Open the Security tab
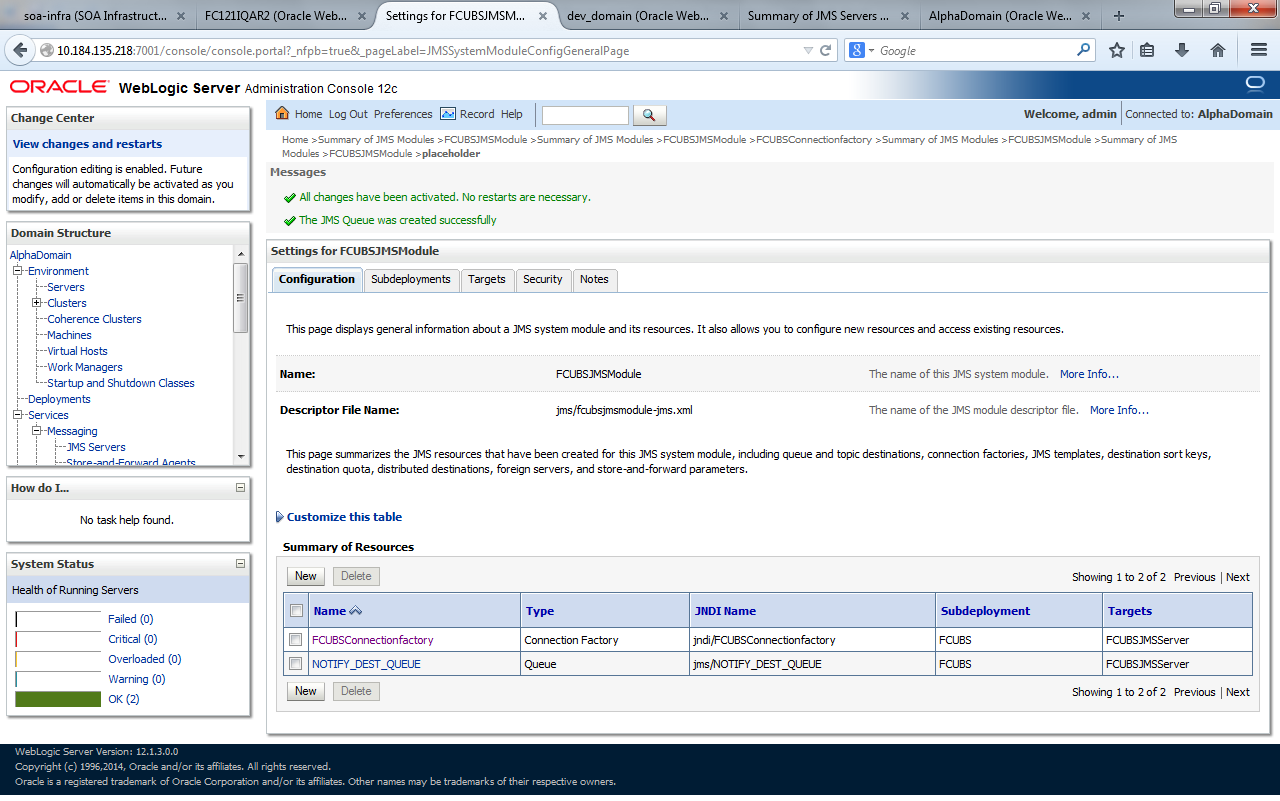1280x801 pixels. 543,280
